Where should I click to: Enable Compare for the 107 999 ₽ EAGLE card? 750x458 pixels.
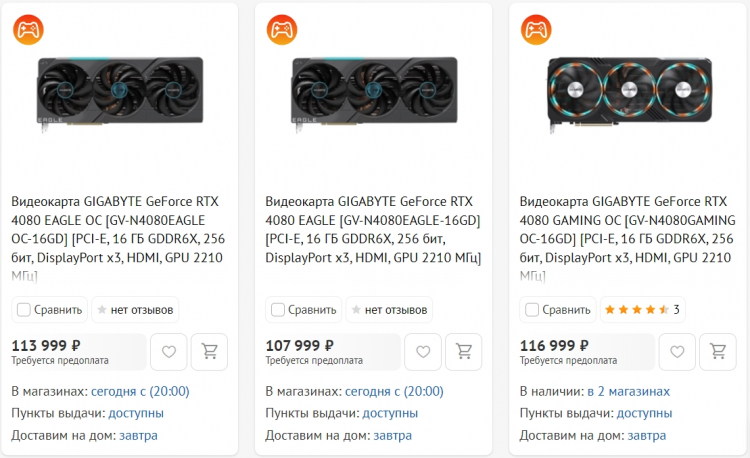click(278, 310)
